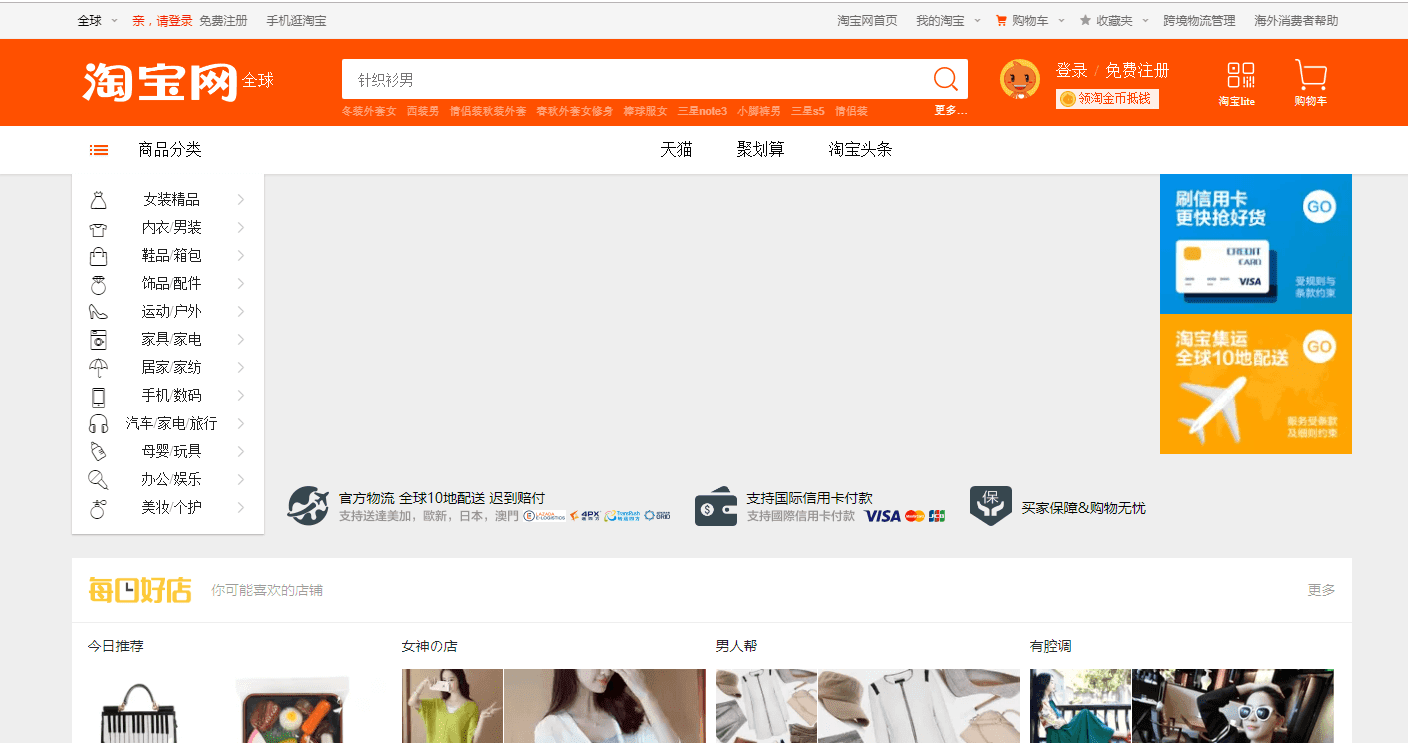The height and width of the screenshot is (743, 1408).
Task: Click 更多 under the search box
Action: point(950,111)
